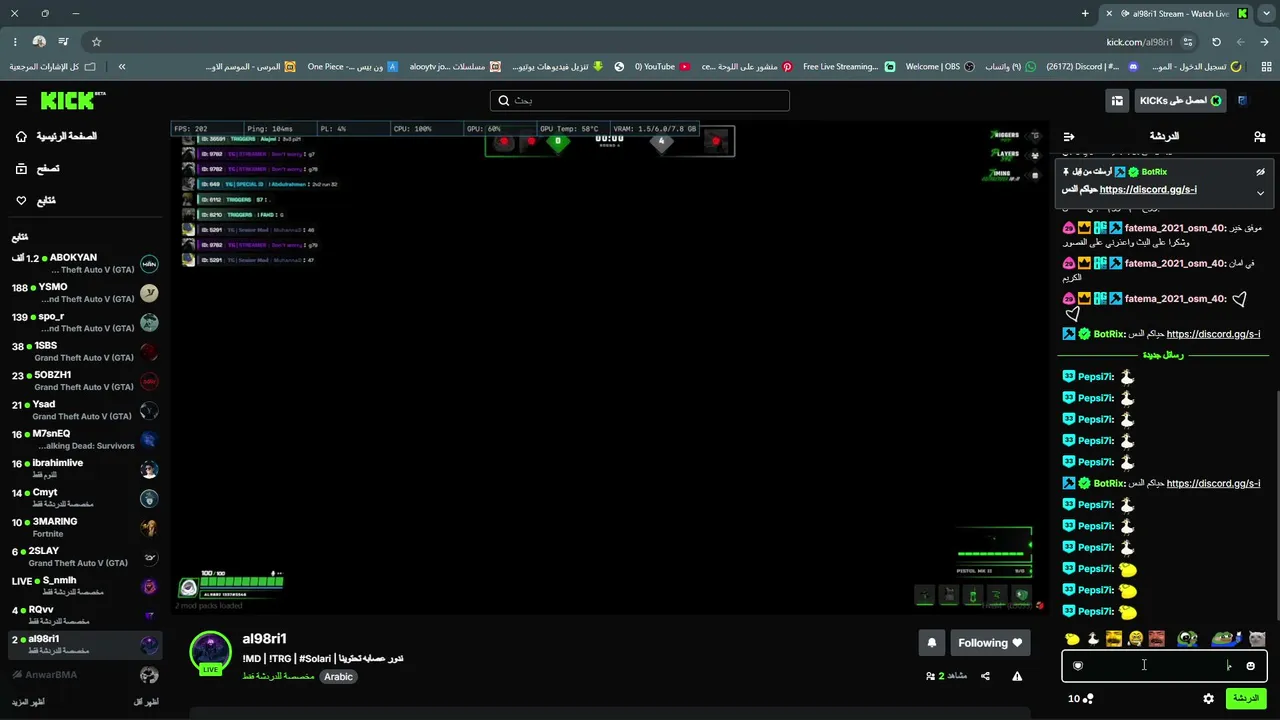This screenshot has height=720, width=1280.
Task: Open spo_r channel in sidebar
Action: click(84, 322)
